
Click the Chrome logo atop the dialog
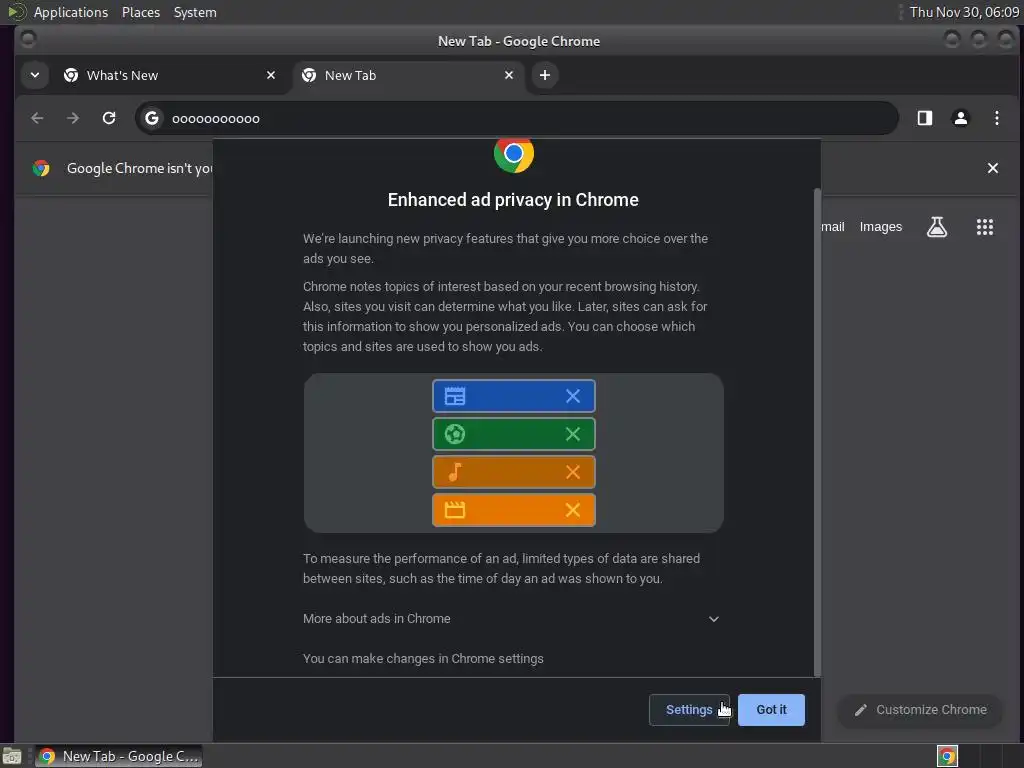(513, 155)
